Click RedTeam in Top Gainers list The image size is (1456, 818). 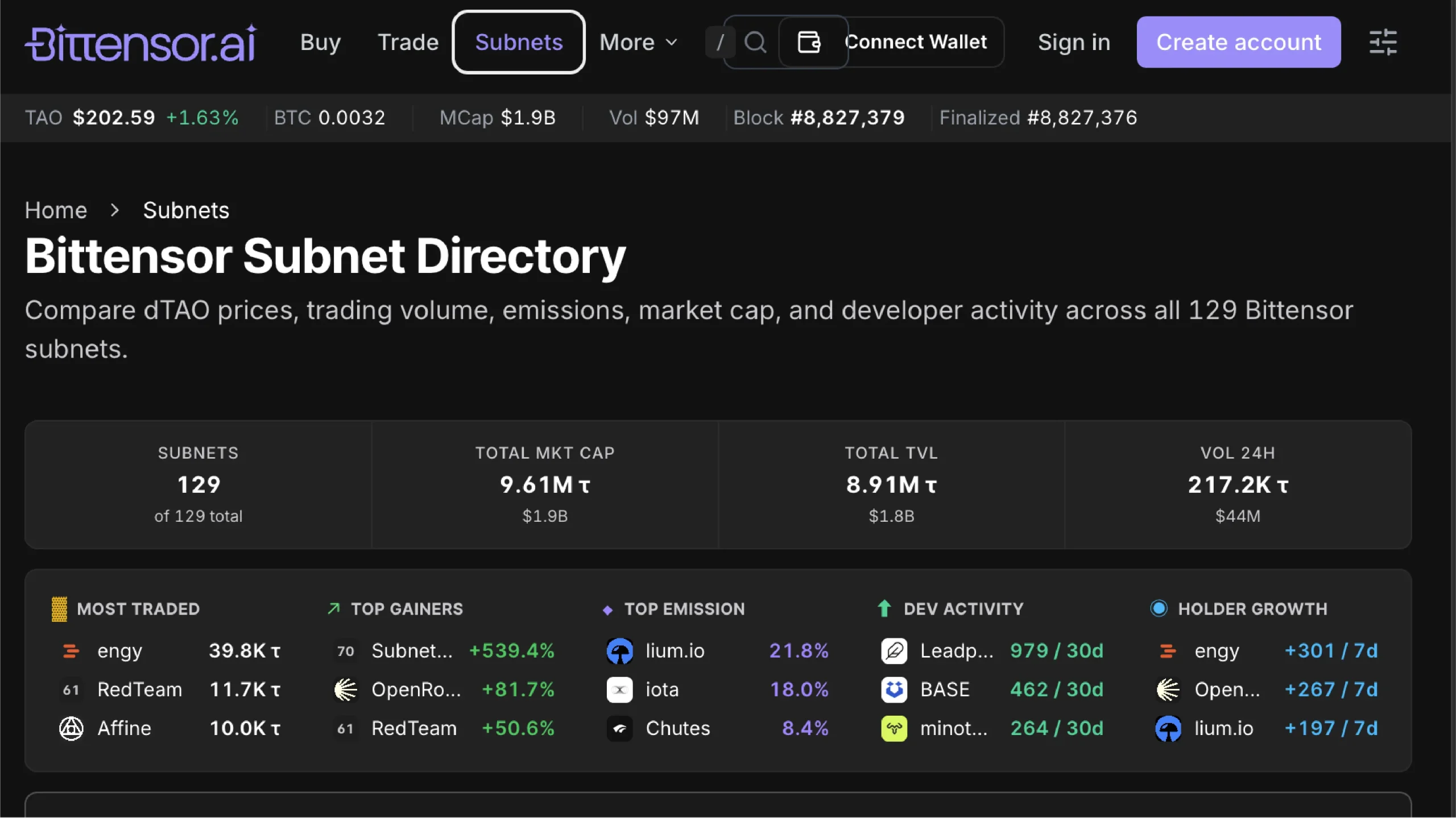tap(414, 728)
